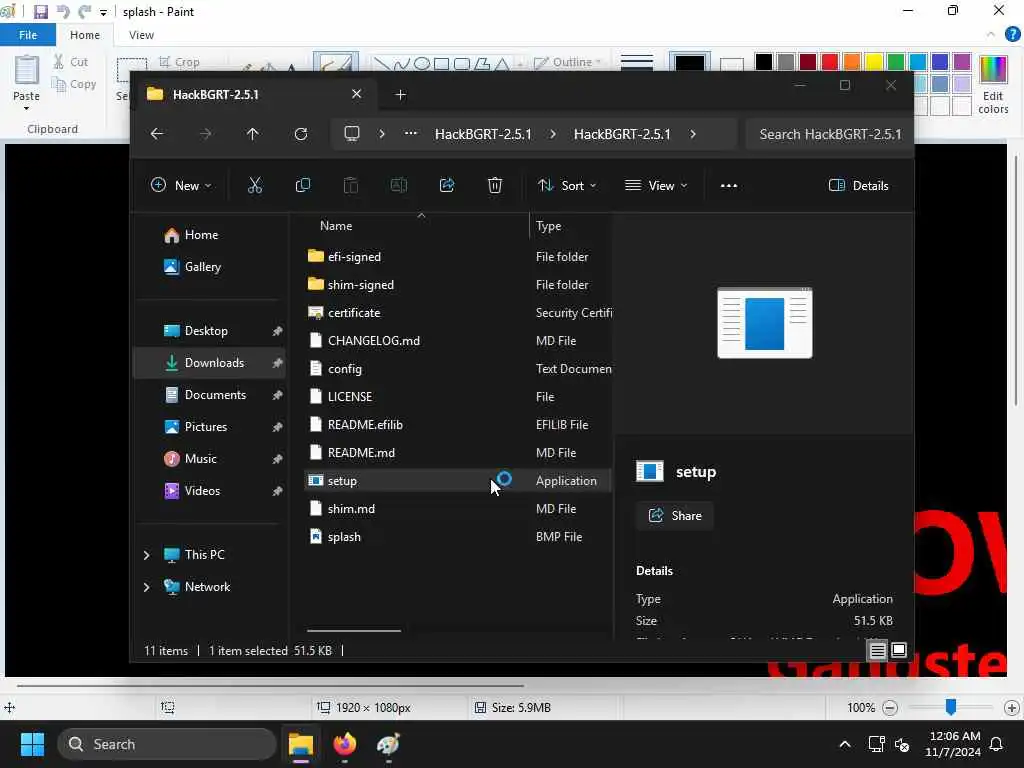Switch to details list view icon in status bar
The height and width of the screenshot is (768, 1024).
click(x=877, y=650)
